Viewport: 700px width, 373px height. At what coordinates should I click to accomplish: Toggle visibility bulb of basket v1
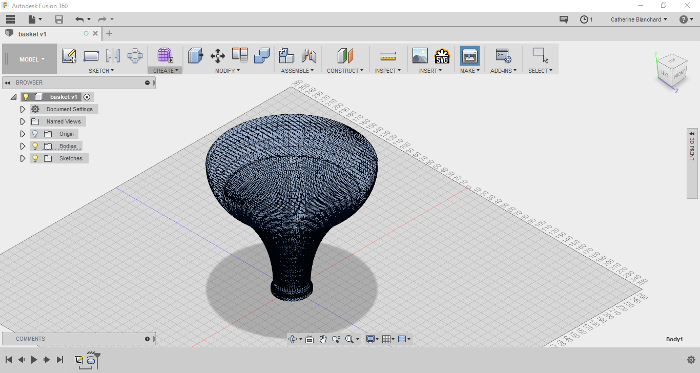[x=26, y=97]
